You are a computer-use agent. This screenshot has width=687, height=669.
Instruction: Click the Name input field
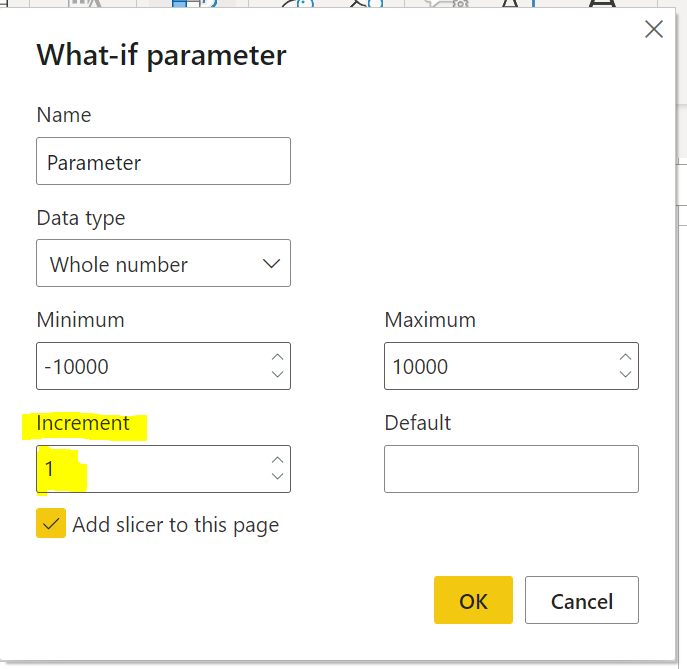coord(163,161)
